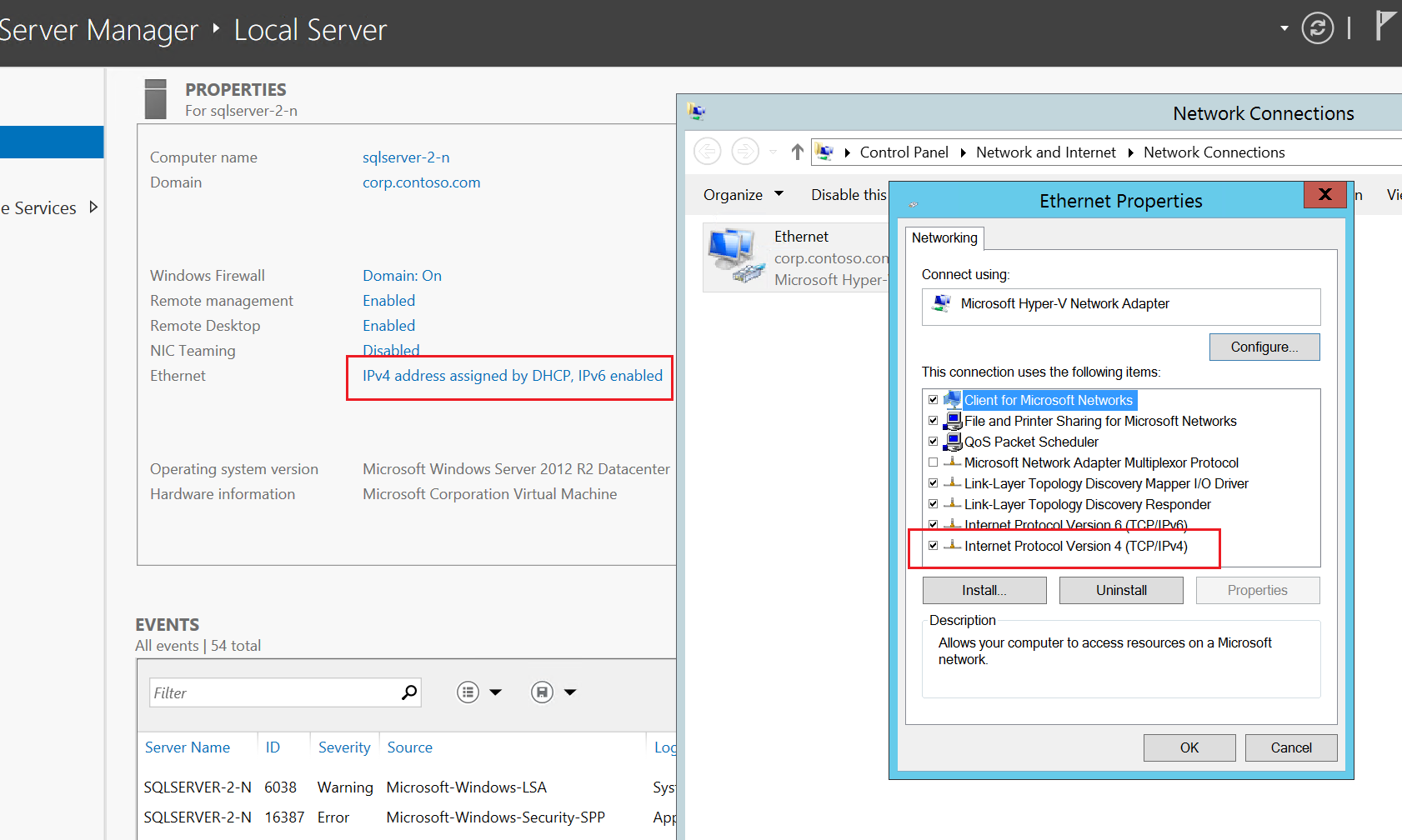Uncheck QoS Packet Scheduler checkbox

coord(934,442)
